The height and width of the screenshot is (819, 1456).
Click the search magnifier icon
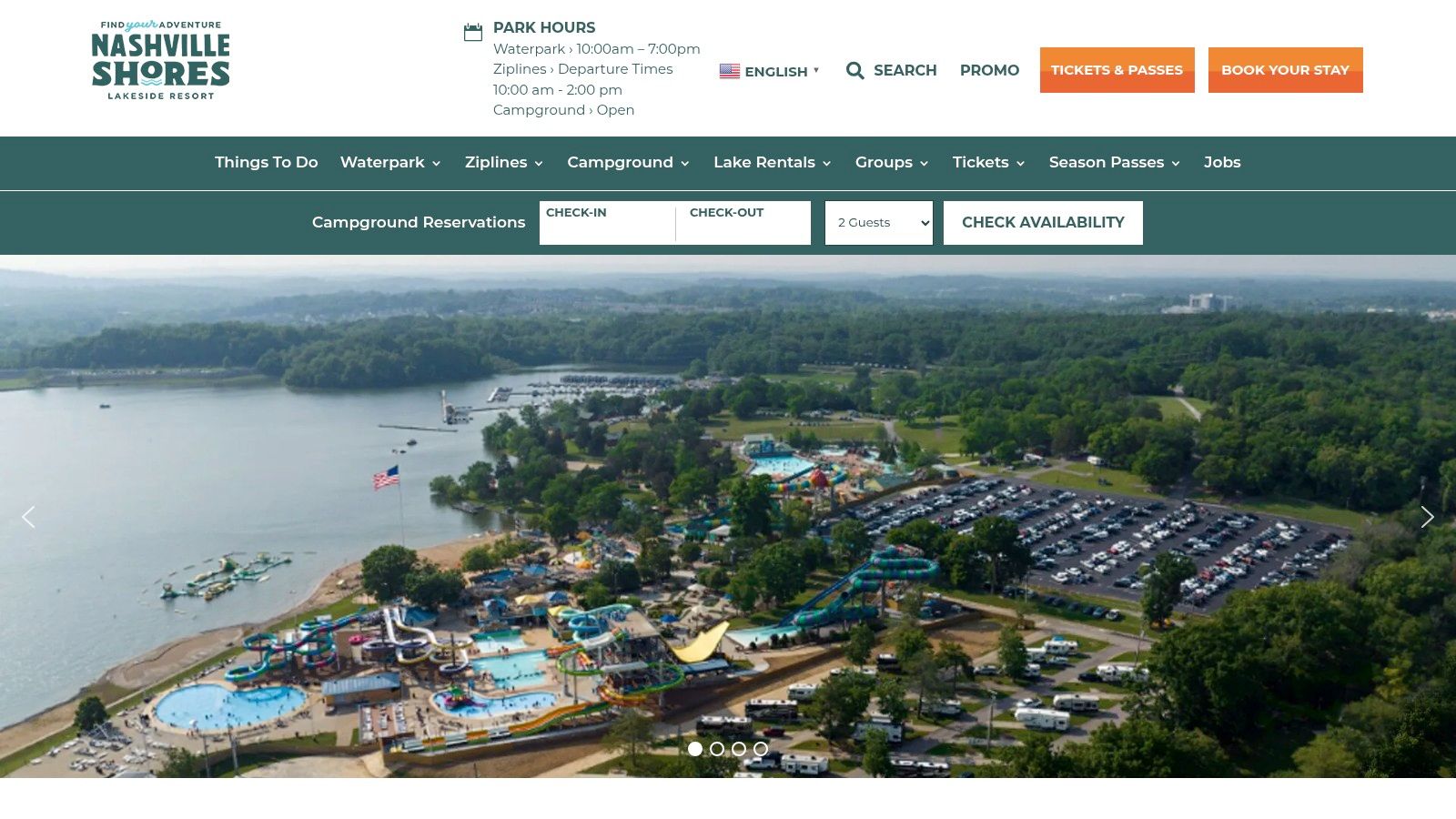pos(854,71)
